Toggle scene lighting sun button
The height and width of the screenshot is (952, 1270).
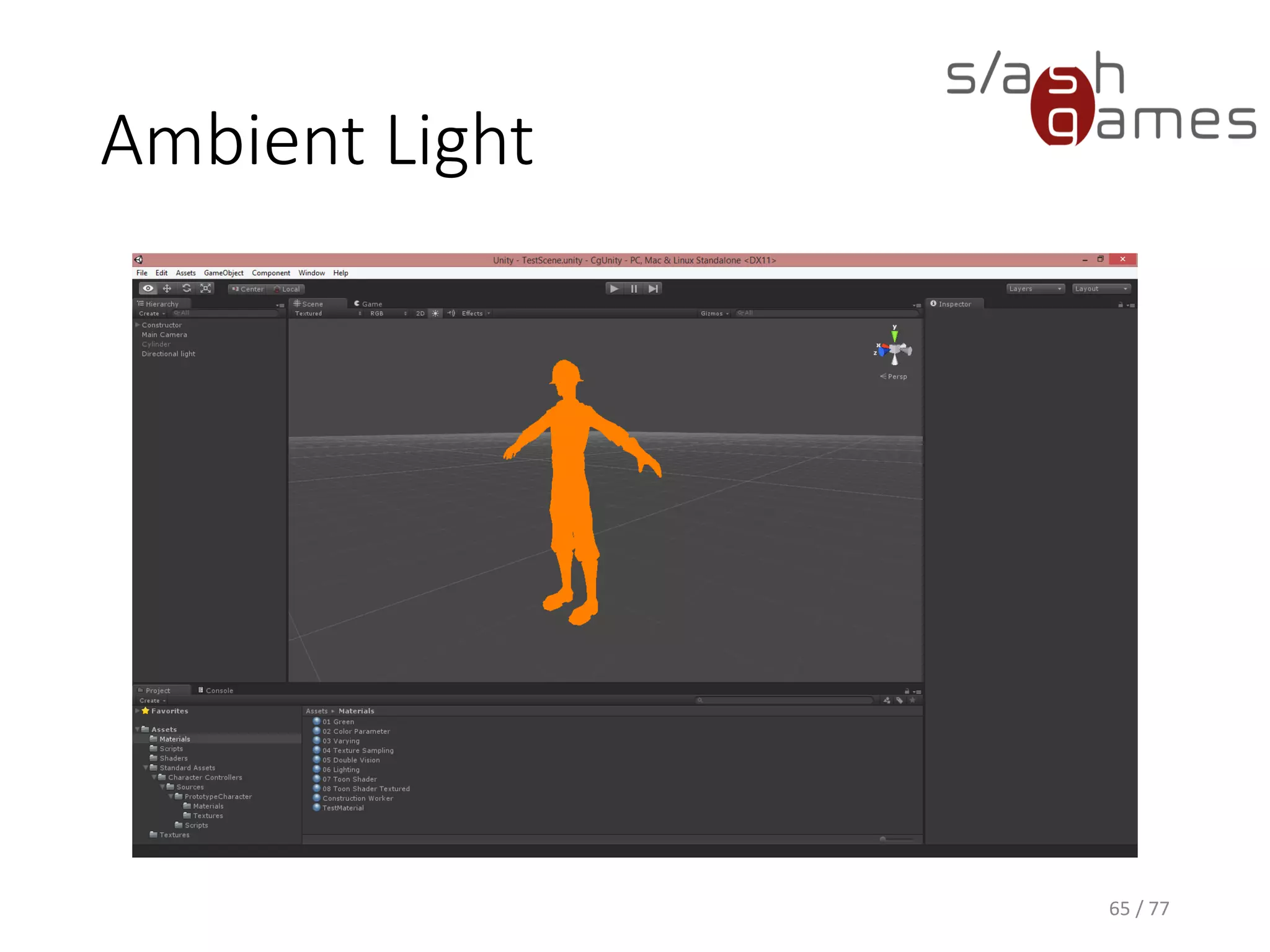point(435,313)
